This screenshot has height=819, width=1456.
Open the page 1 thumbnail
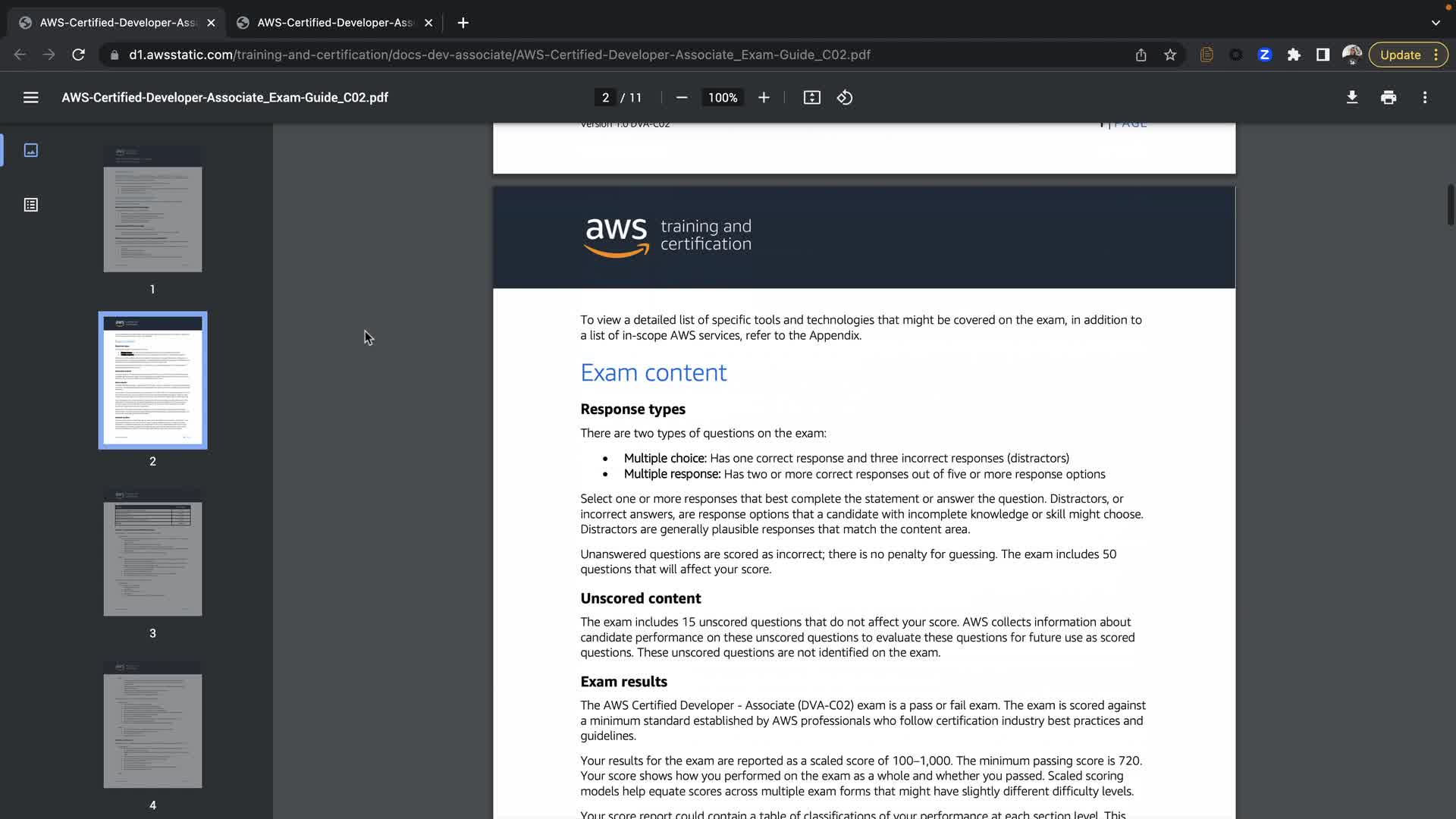pyautogui.click(x=152, y=209)
